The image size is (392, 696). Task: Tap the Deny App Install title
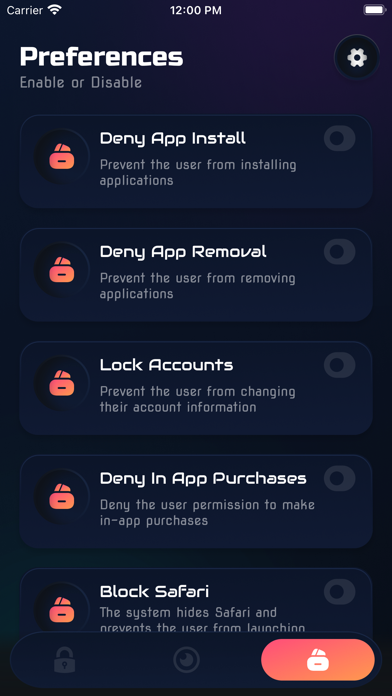pyautogui.click(x=173, y=138)
